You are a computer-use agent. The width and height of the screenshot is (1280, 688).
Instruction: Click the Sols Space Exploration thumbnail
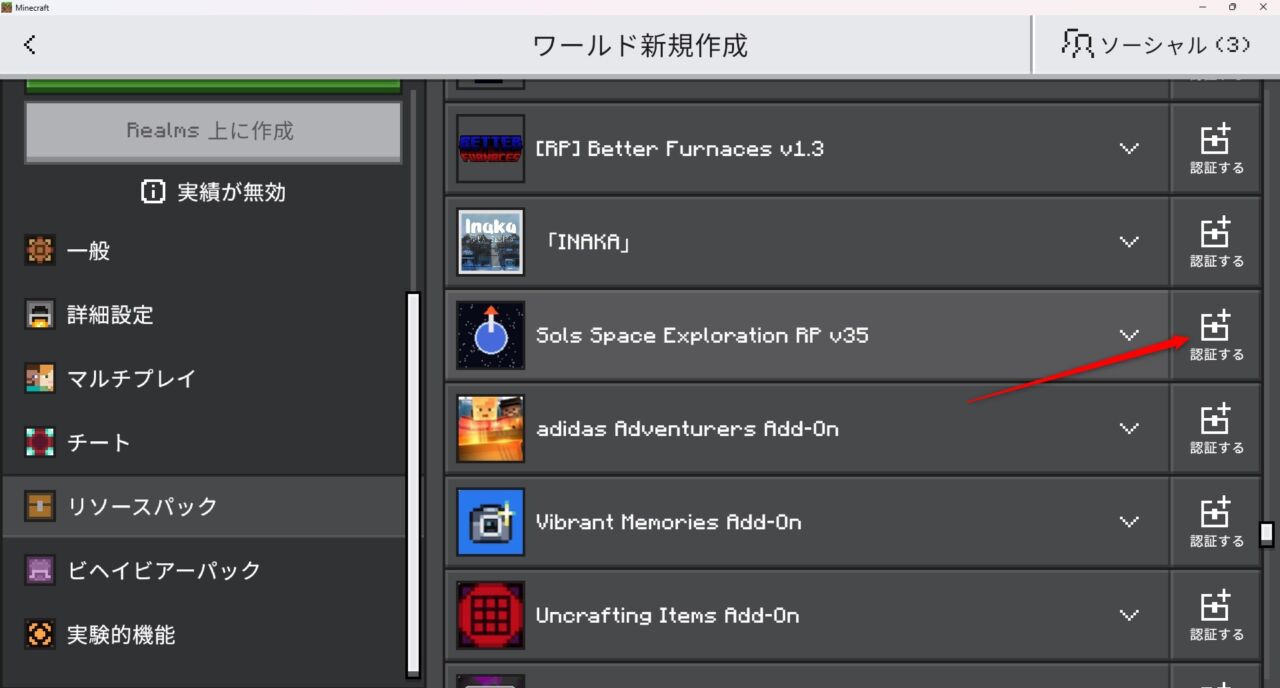tap(490, 335)
